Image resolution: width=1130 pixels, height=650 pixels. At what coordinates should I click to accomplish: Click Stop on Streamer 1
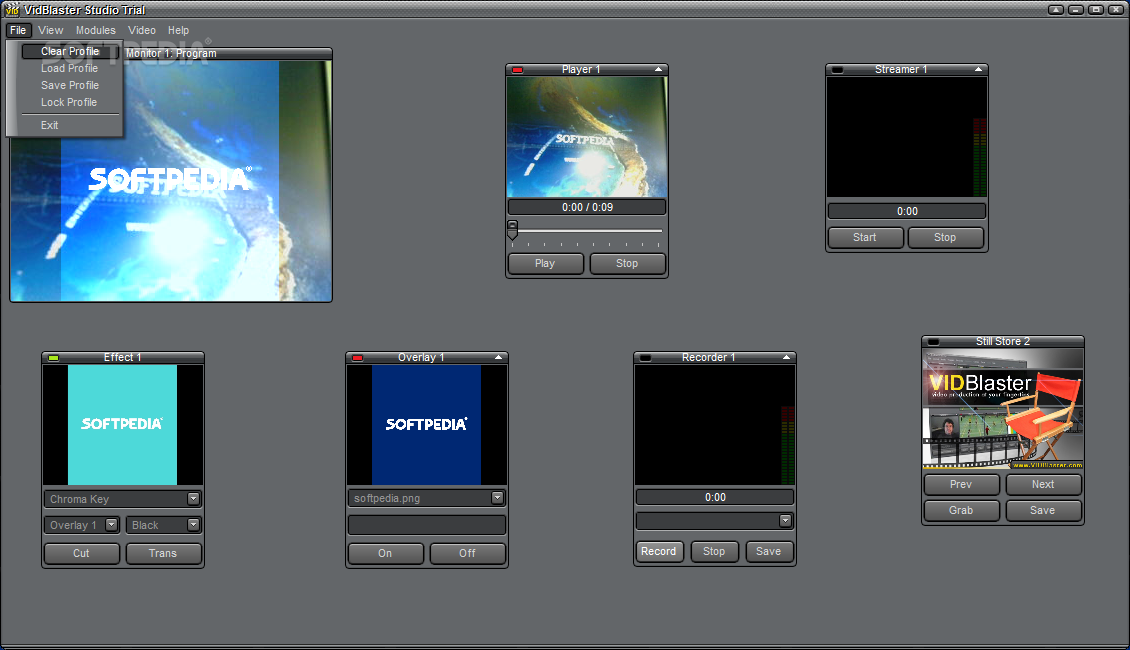click(946, 238)
